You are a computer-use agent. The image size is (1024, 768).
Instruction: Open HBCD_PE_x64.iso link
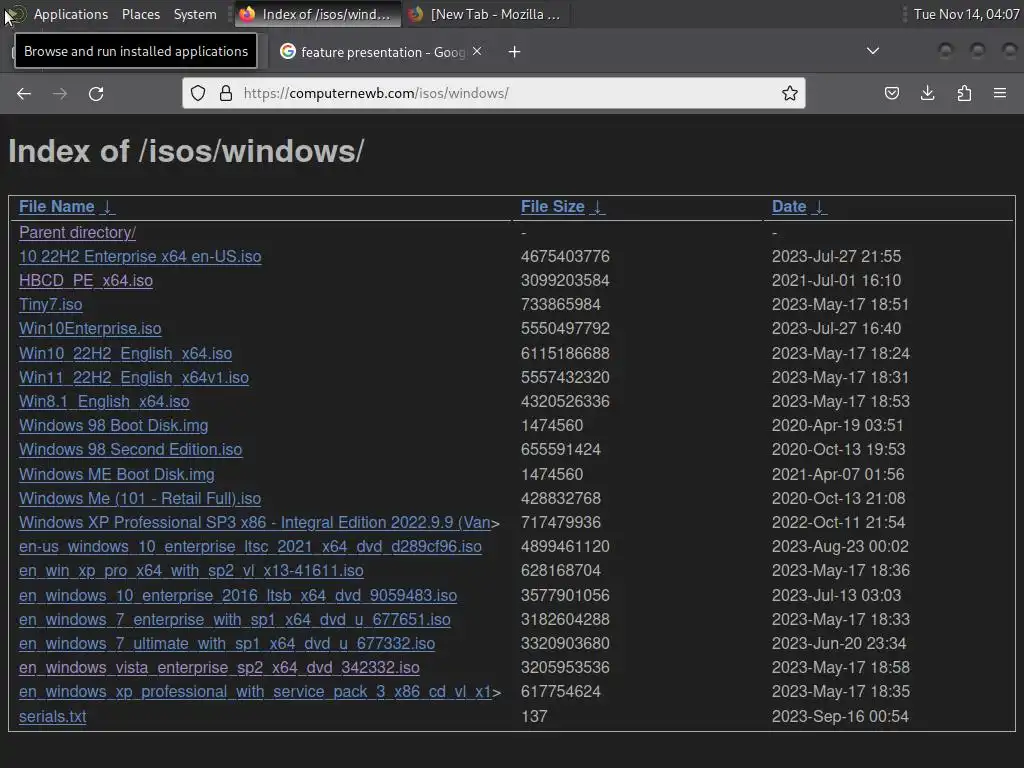click(86, 281)
